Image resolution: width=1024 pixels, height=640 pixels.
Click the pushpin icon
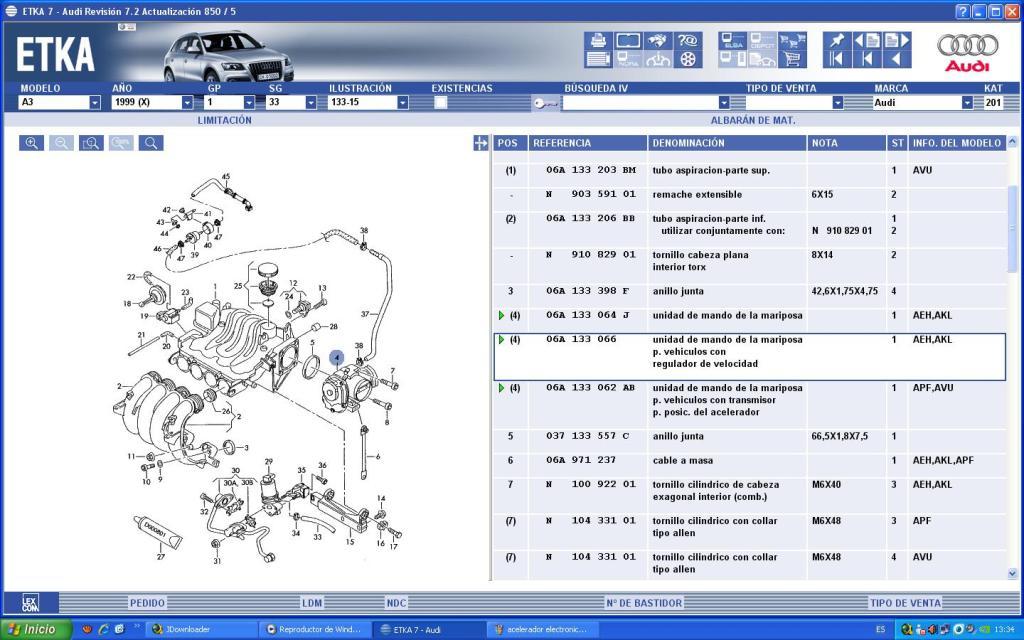pyautogui.click(x=837, y=40)
